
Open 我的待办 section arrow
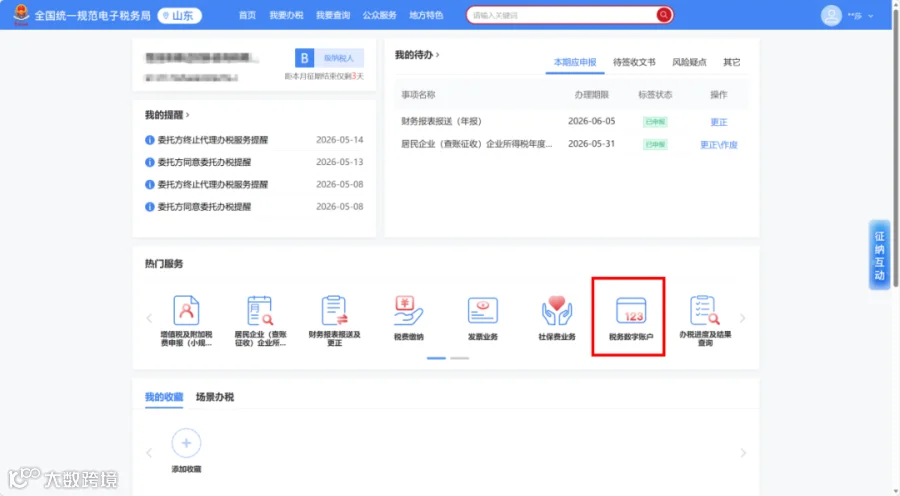pos(437,55)
